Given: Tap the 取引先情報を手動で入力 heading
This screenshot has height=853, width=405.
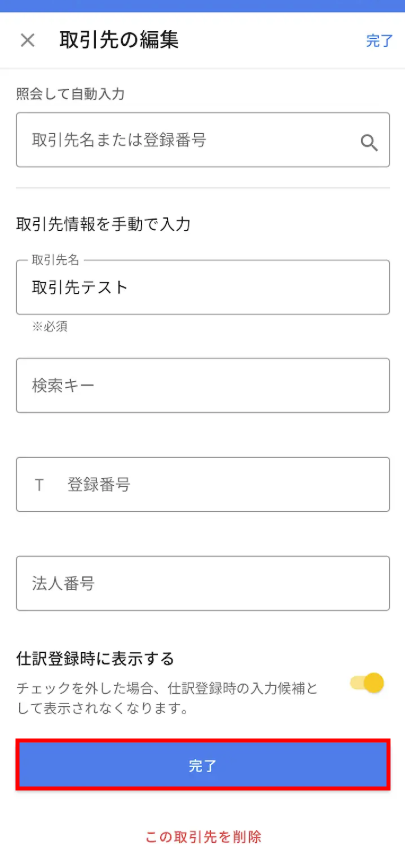Looking at the screenshot, I should point(103,224).
